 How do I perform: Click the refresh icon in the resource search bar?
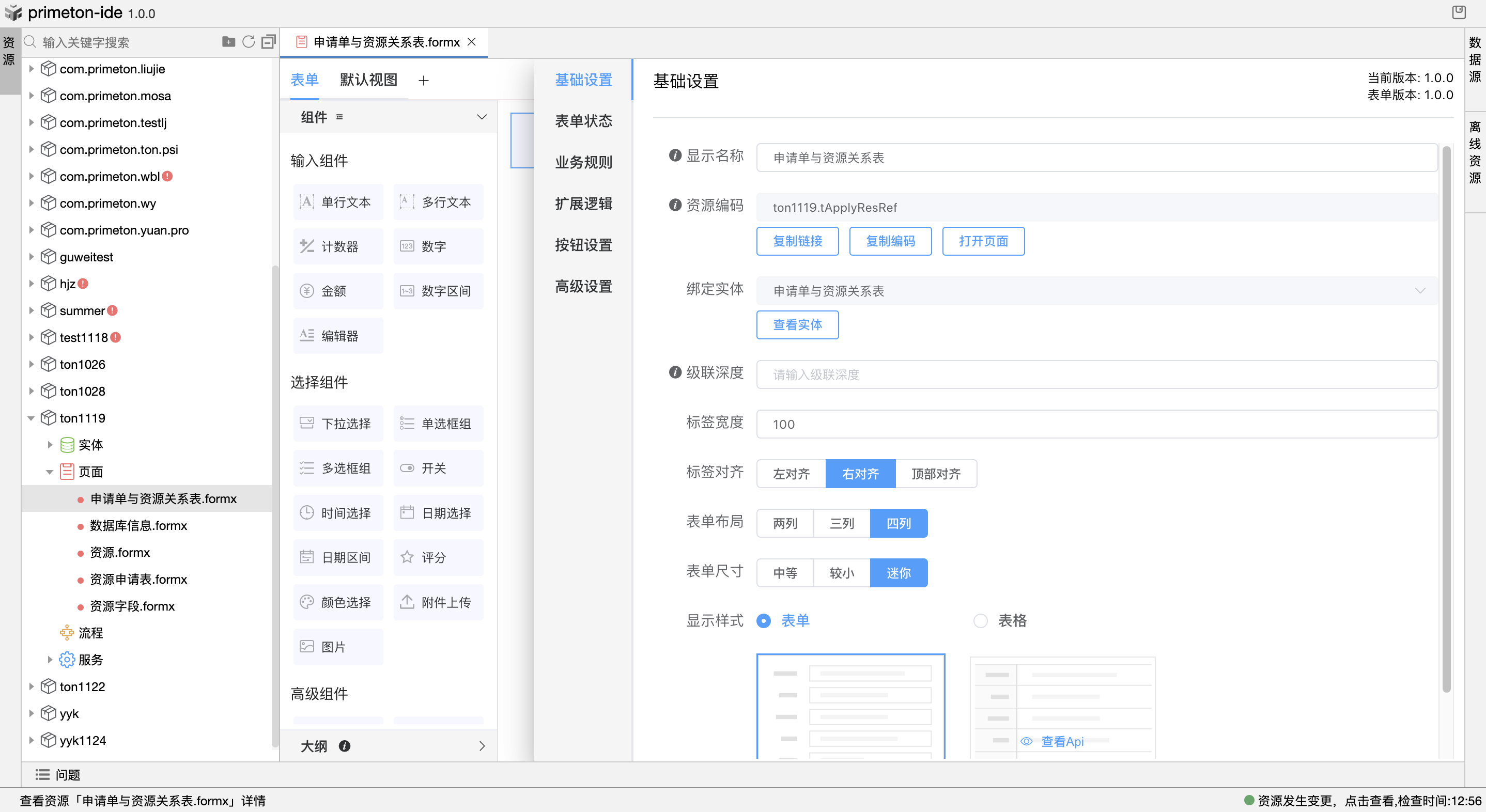click(x=248, y=41)
